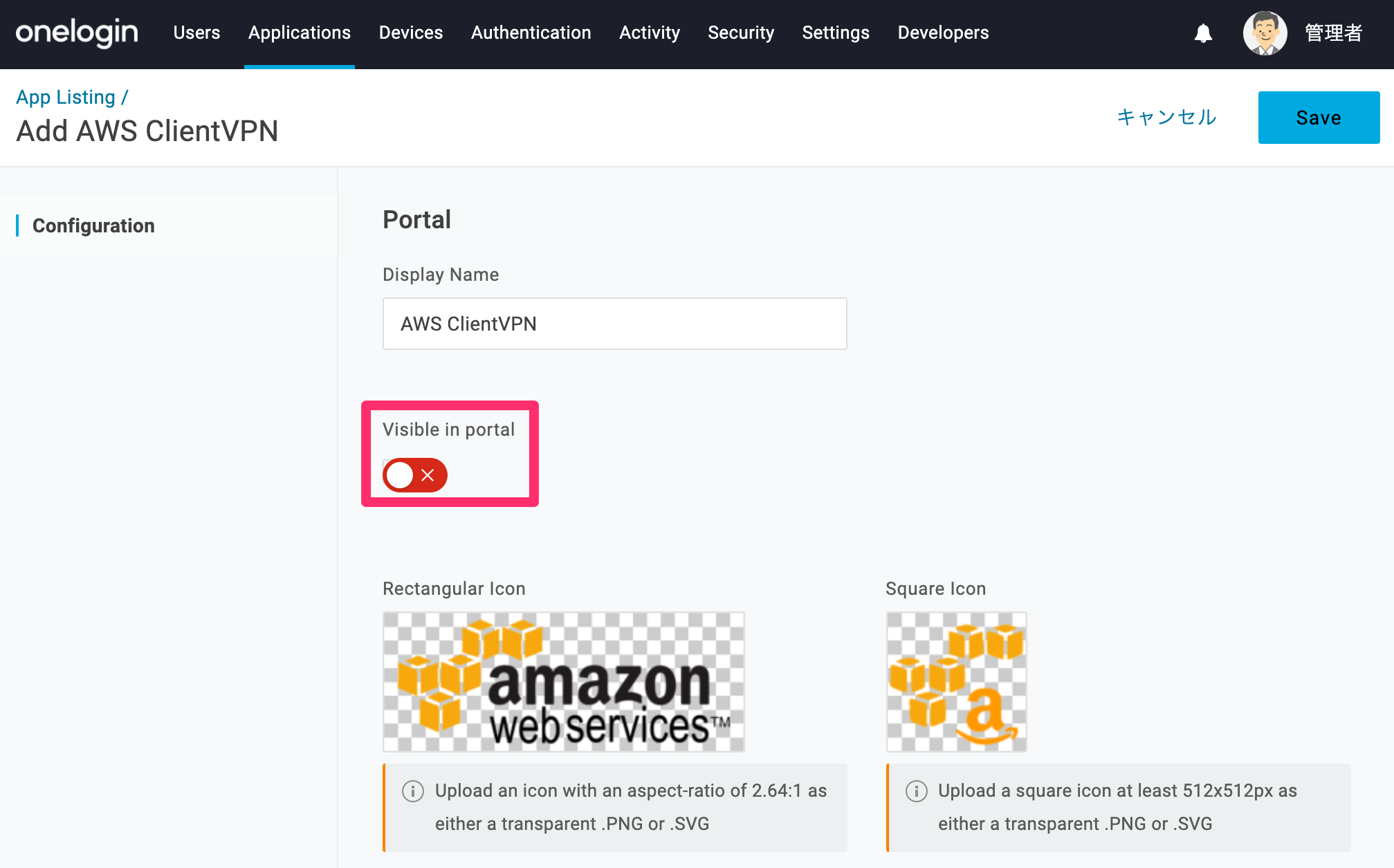Click the Add AWS ClientVPN title
Screen dimensions: 1394x868
(147, 131)
